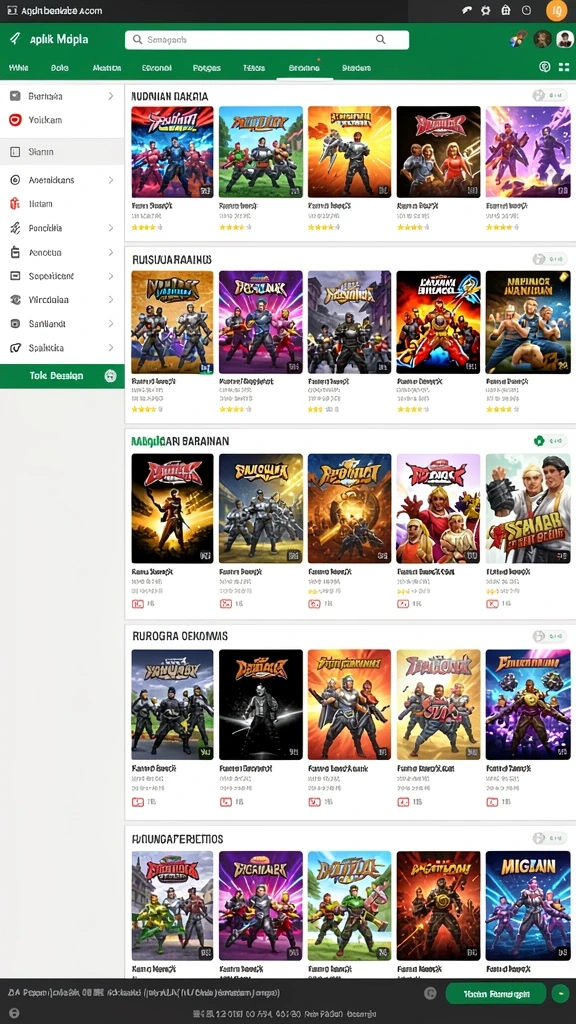Switch to the Whle tab
The width and height of the screenshot is (576, 1024).
(18, 67)
